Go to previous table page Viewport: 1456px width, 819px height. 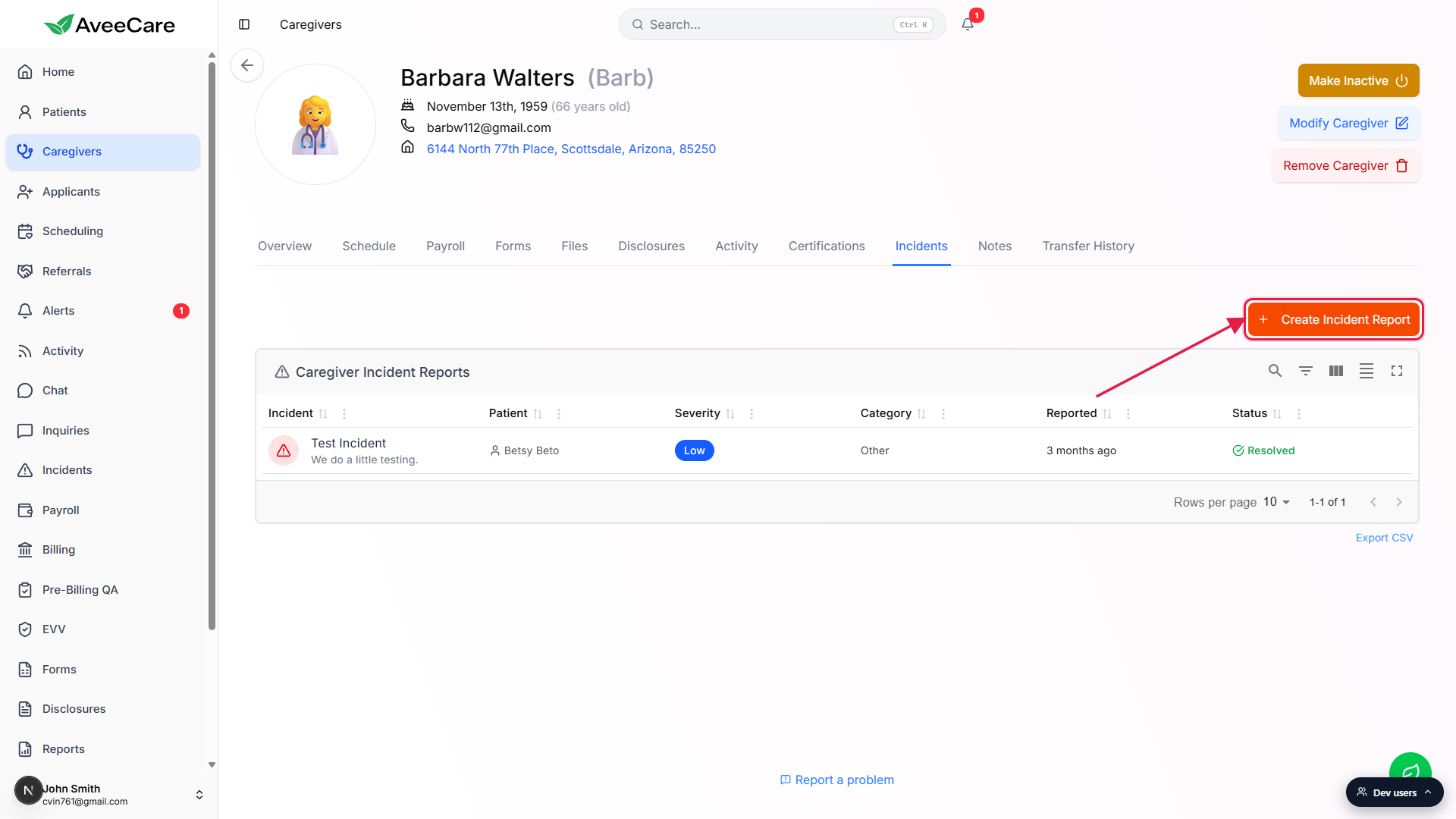point(1373,502)
